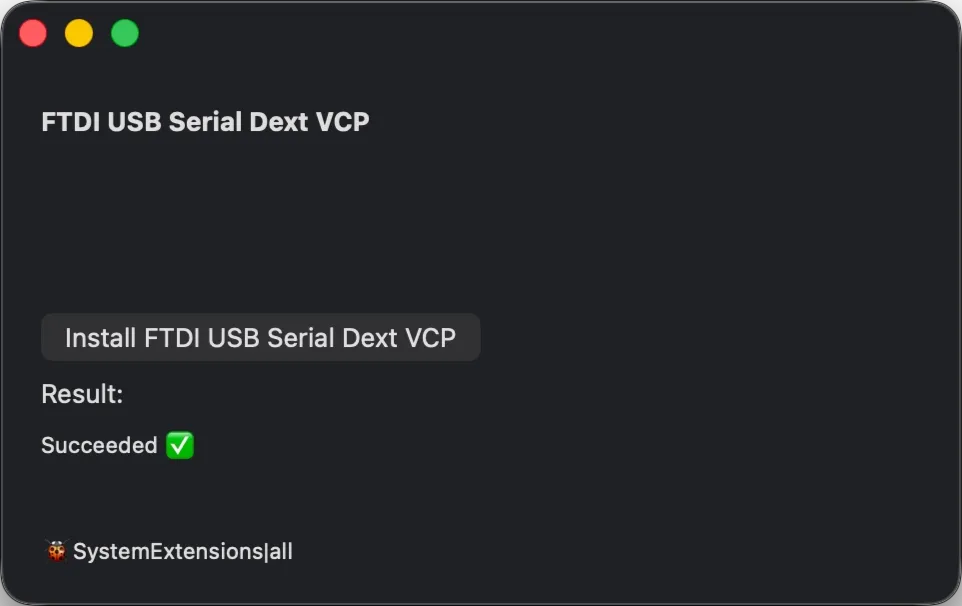Click the Succeeded status text
962x606 pixels.
pos(99,445)
